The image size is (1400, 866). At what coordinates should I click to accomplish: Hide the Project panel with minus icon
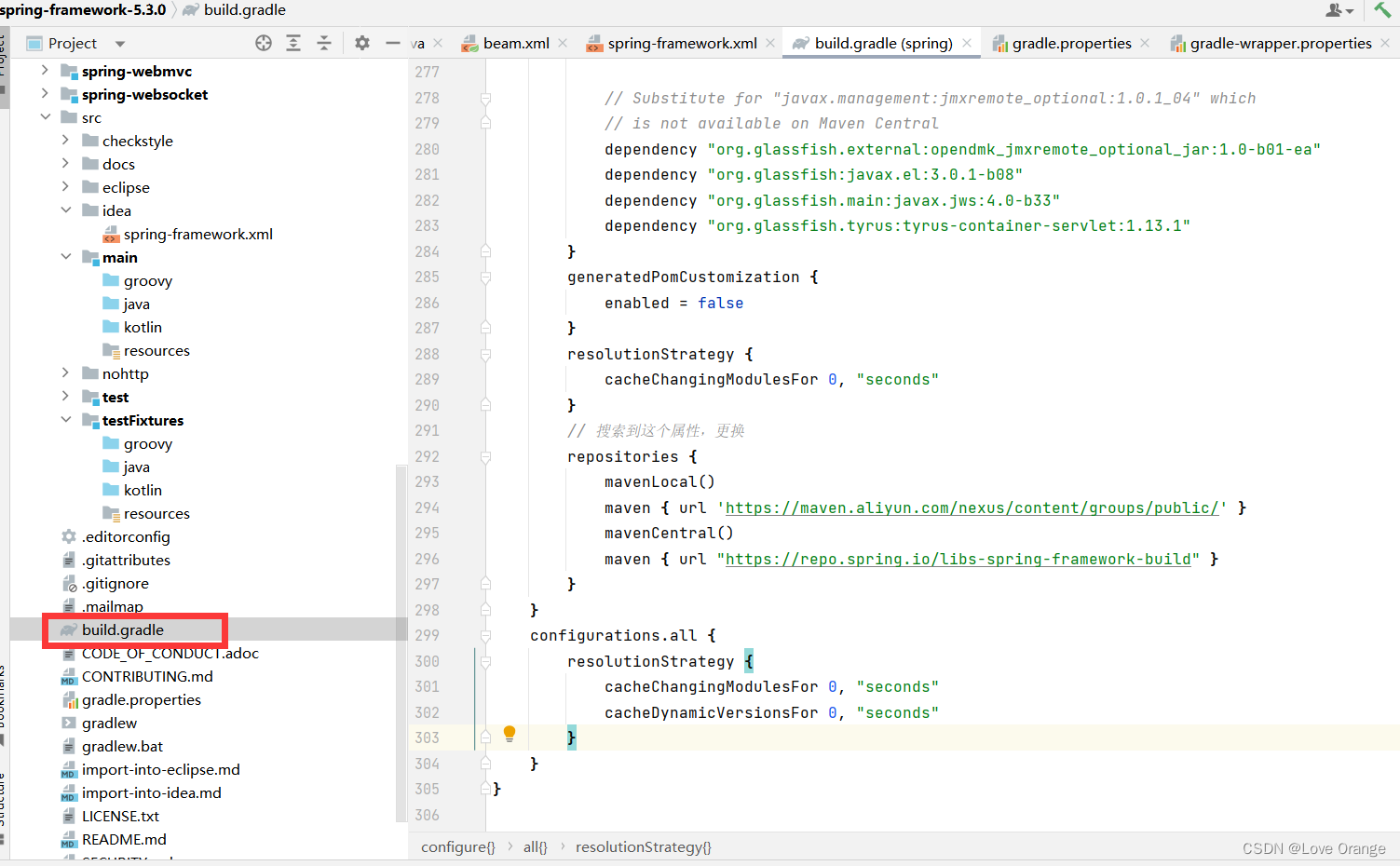393,43
